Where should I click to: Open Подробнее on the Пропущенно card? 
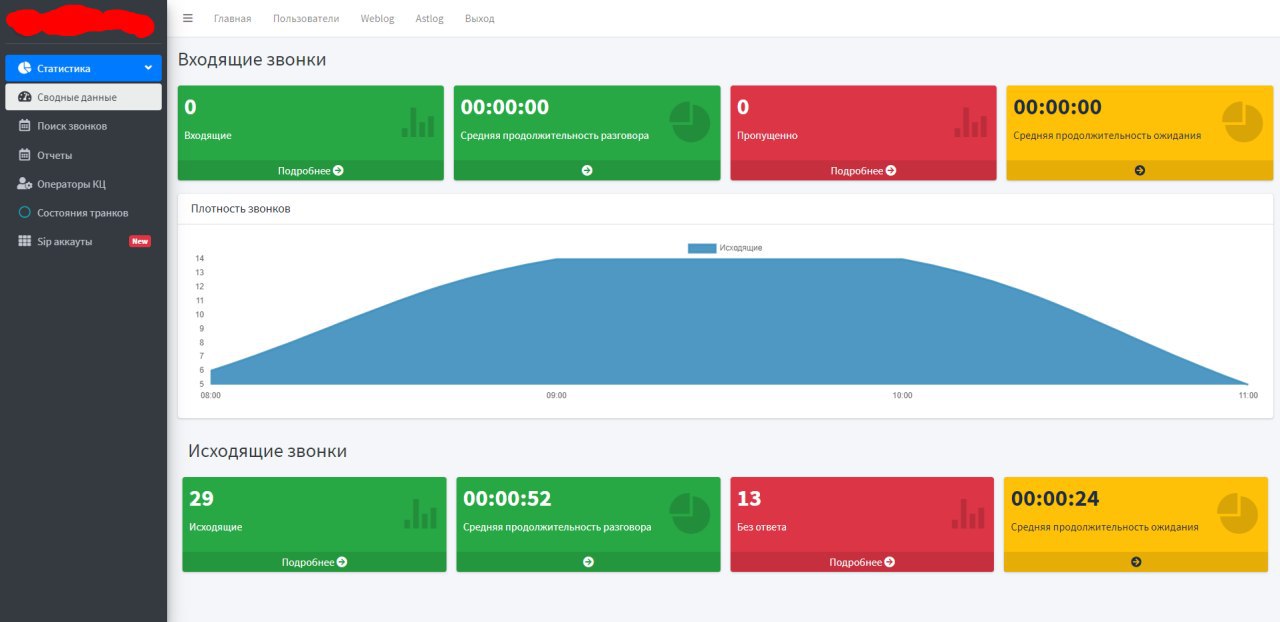[863, 170]
